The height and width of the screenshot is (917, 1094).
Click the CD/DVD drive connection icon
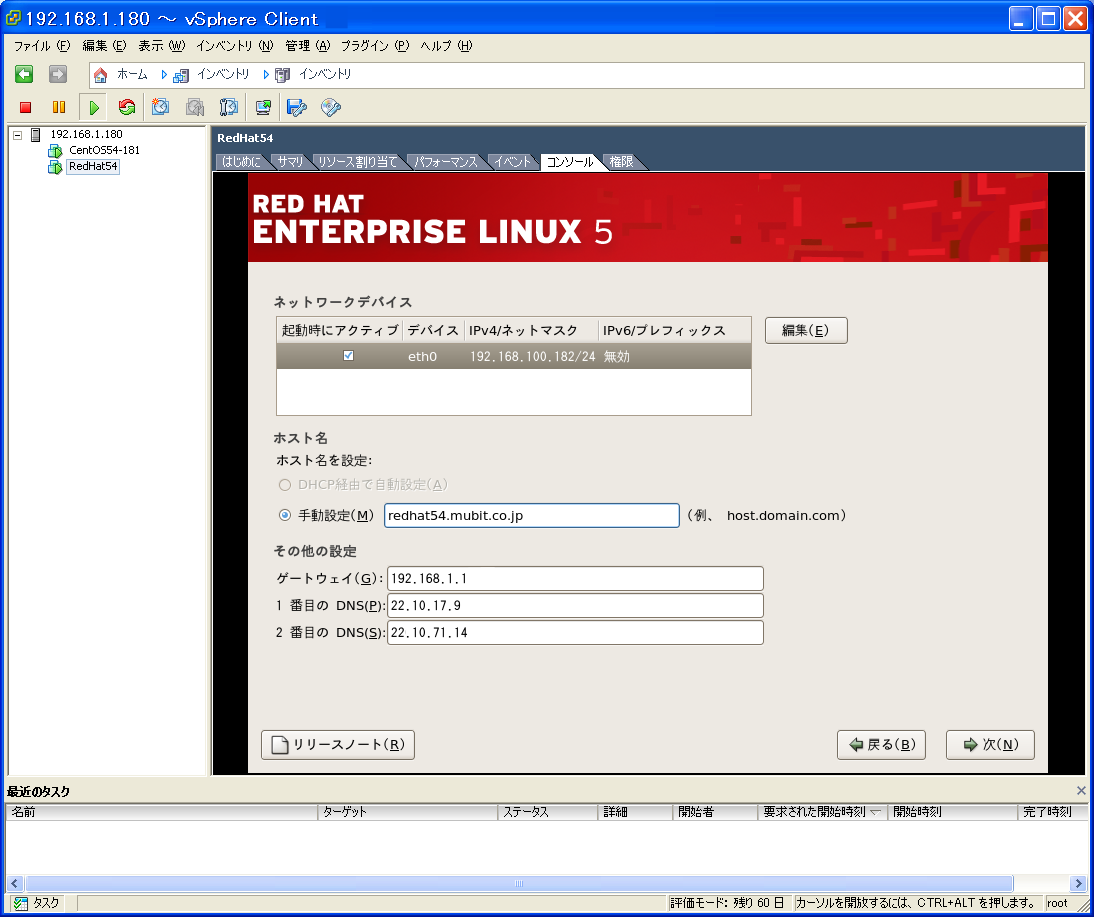(x=331, y=107)
